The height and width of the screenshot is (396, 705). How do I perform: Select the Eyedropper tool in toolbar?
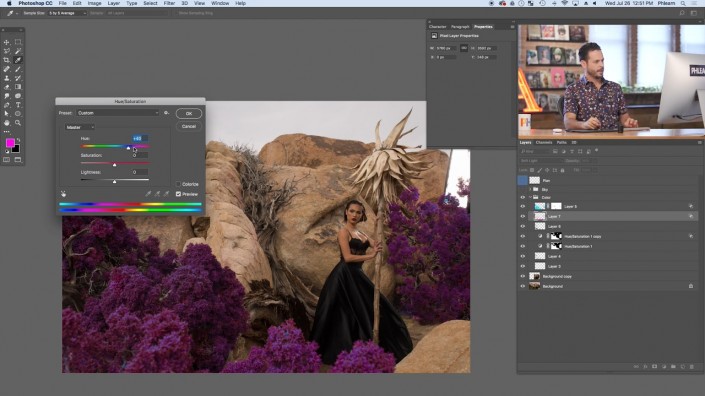tap(18, 60)
